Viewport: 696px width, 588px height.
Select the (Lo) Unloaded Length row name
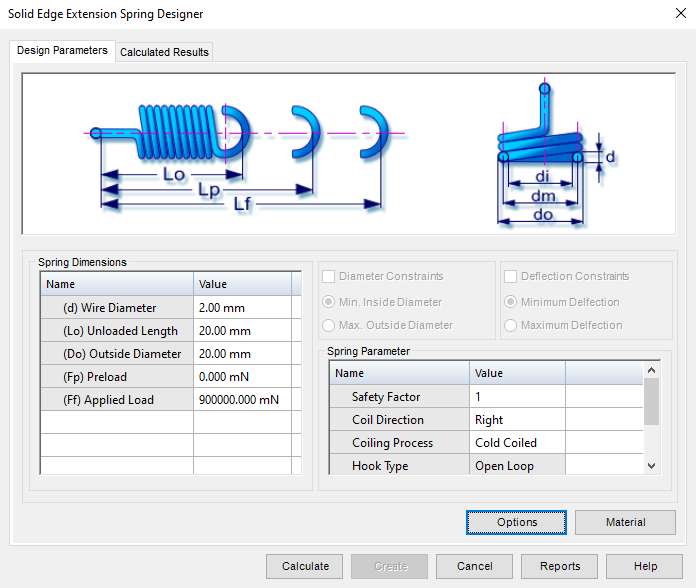[x=117, y=330]
